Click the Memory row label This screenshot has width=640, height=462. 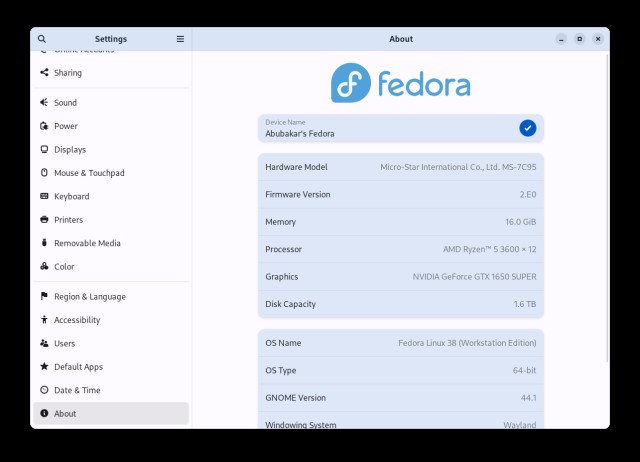[x=280, y=222]
